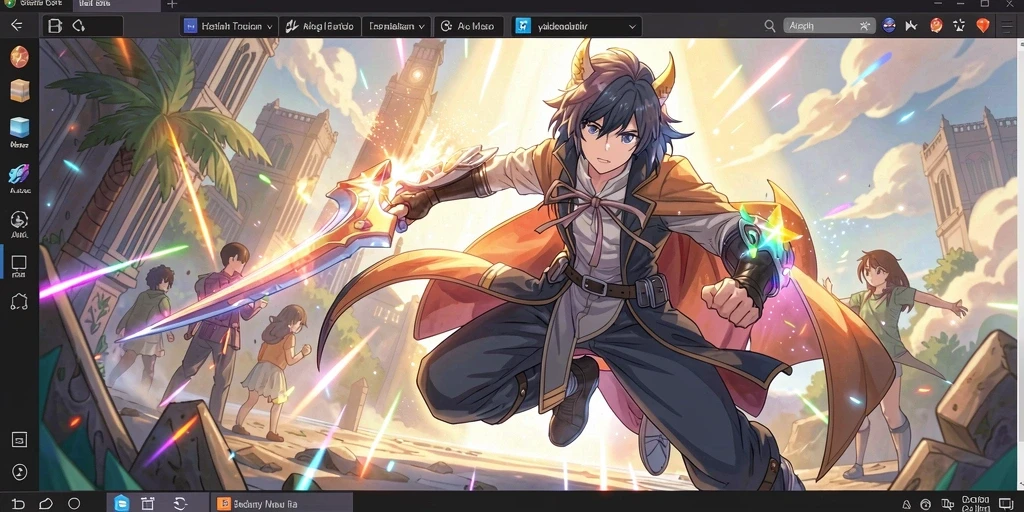Viewport: 1024px width, 512px height.
Task: Click the toolbar button with the refresh circle icon
Action: (x=468, y=26)
